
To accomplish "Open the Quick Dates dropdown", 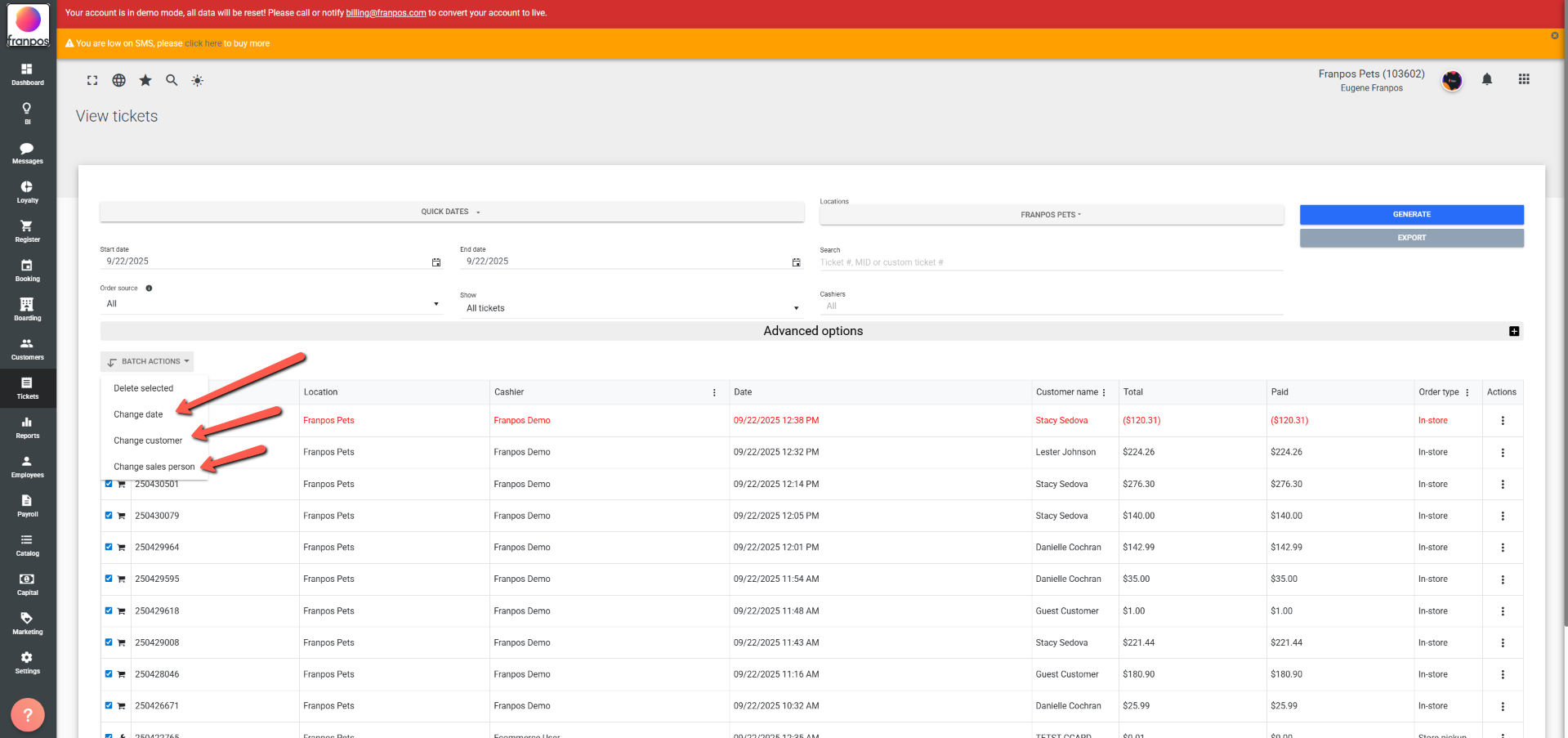I will [x=451, y=212].
